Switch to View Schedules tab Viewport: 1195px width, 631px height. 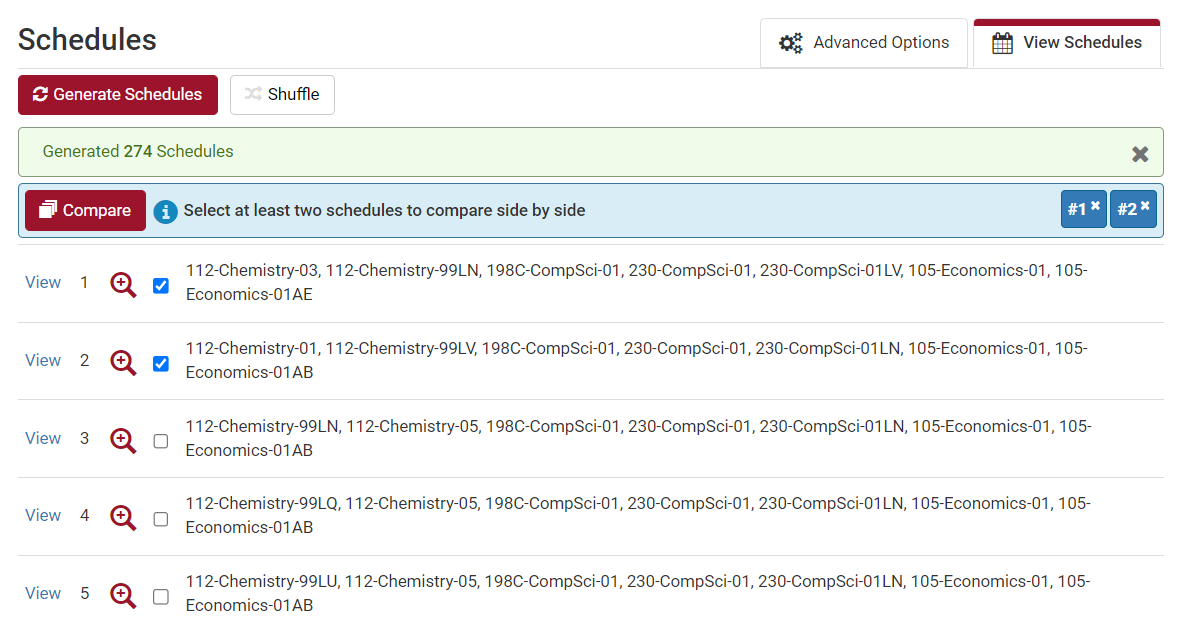tap(1066, 43)
